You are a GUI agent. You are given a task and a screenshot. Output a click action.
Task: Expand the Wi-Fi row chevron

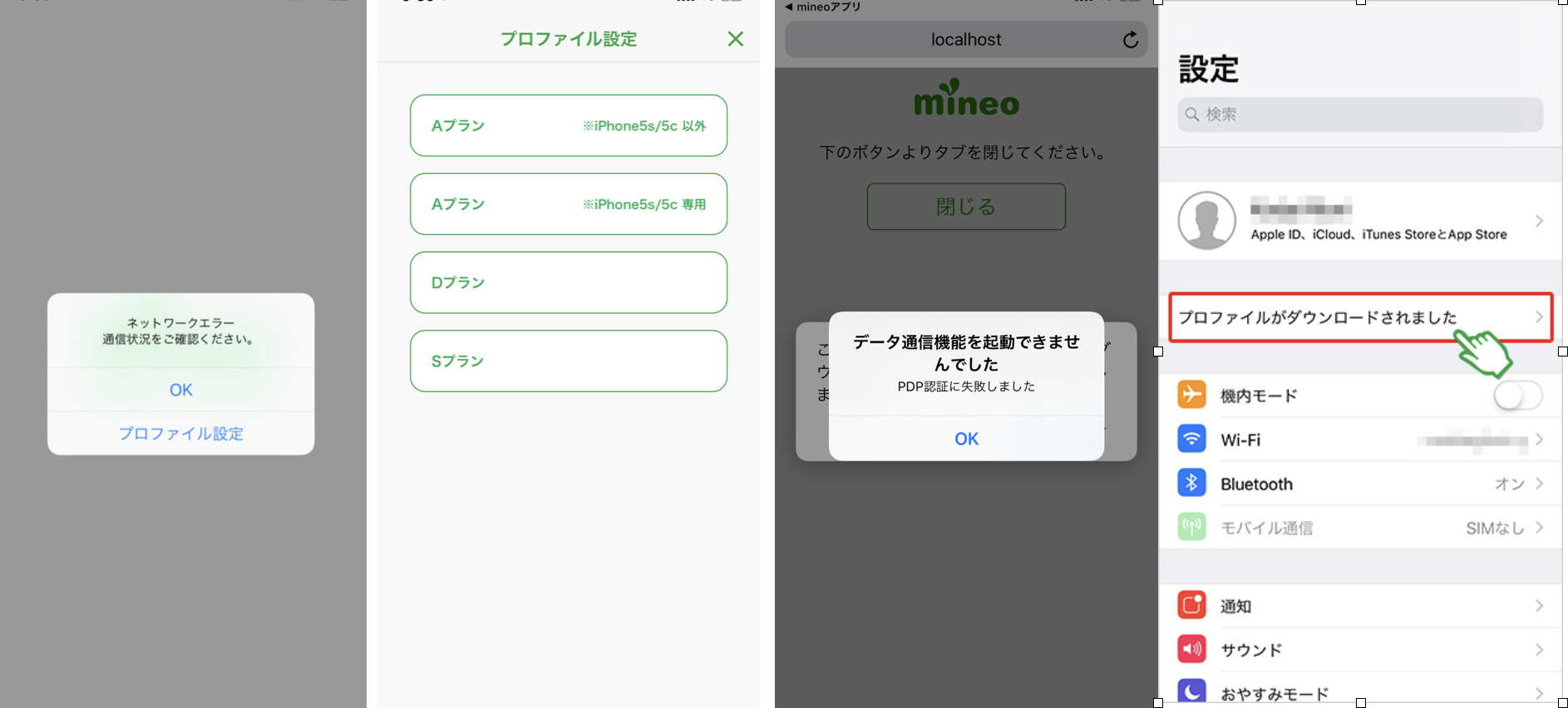click(x=1539, y=439)
